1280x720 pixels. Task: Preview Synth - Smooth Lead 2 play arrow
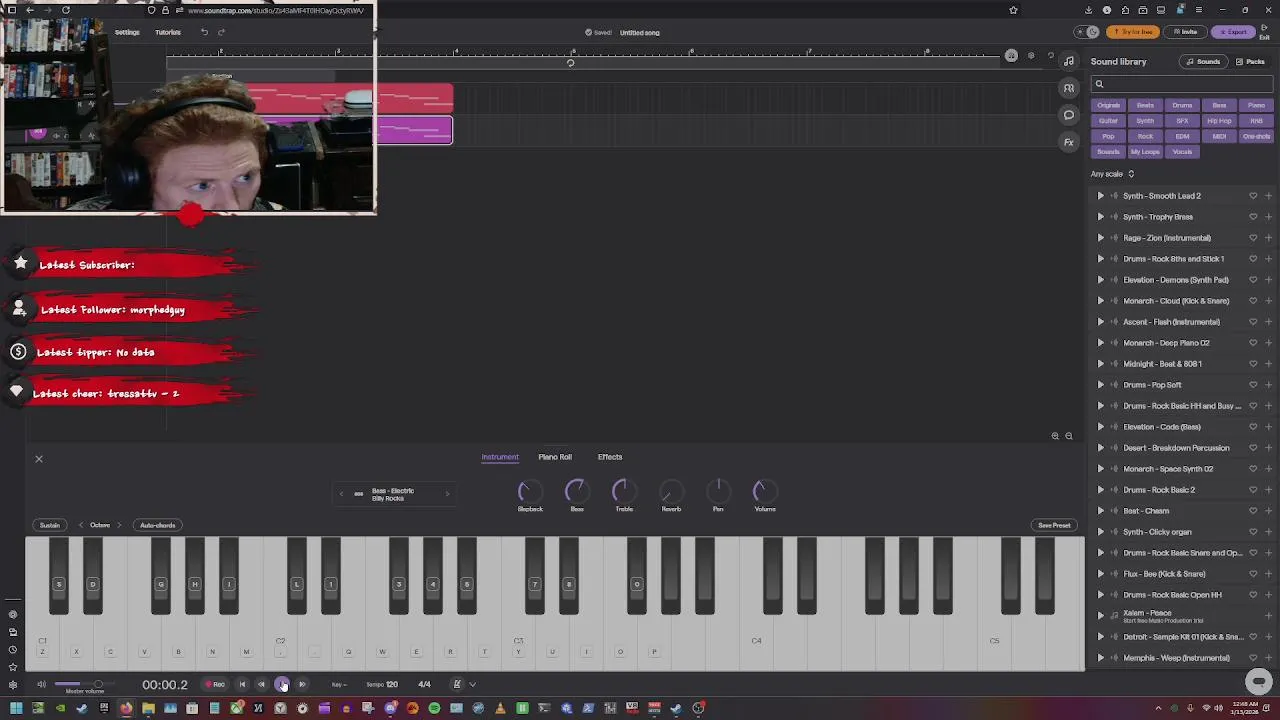(x=1101, y=196)
